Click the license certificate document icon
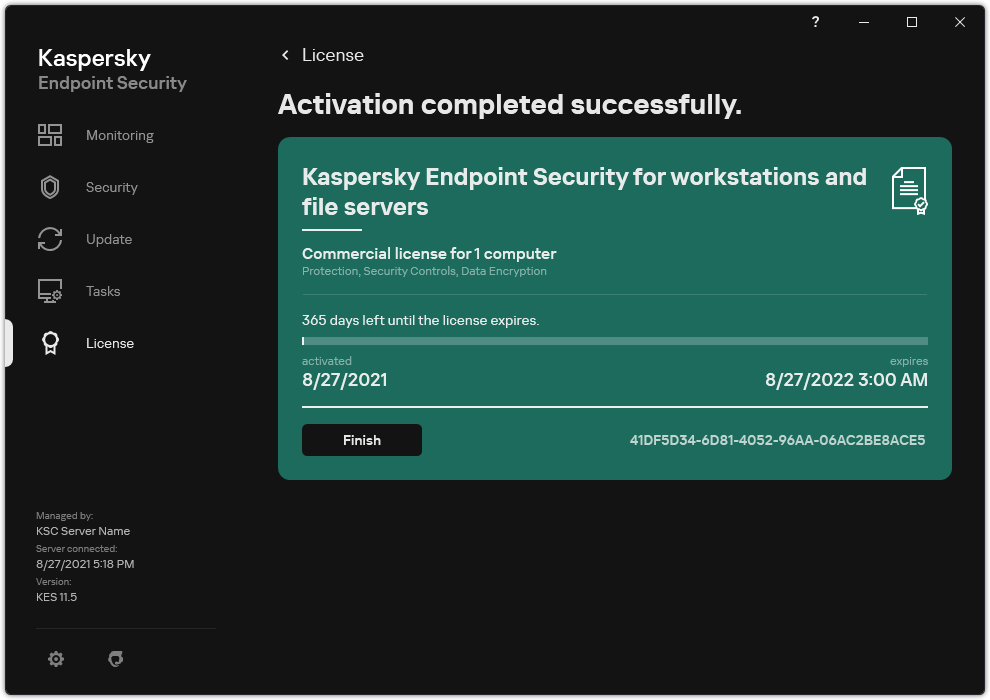This screenshot has width=990, height=700. tap(909, 191)
